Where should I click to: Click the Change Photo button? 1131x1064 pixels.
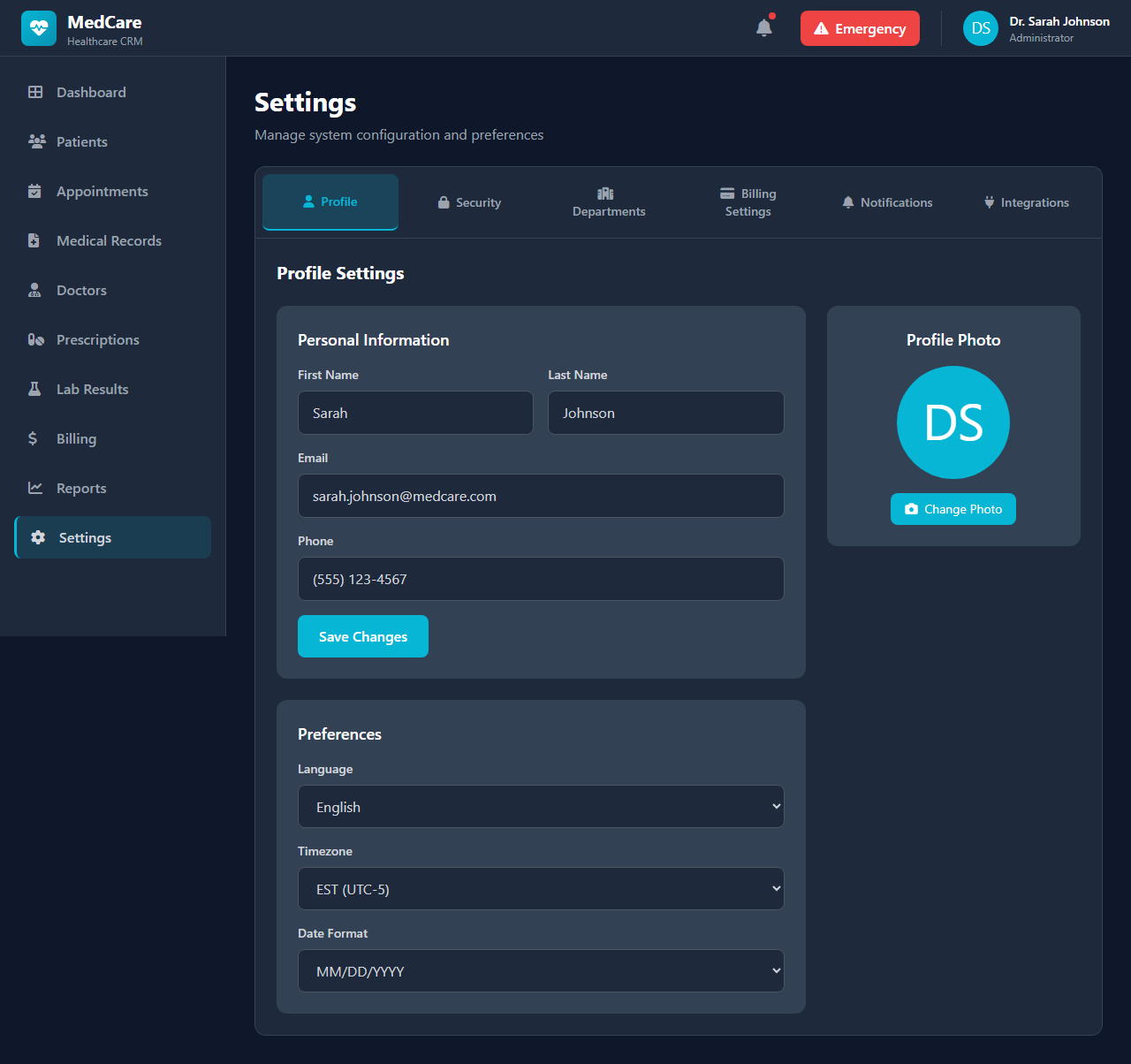pyautogui.click(x=953, y=509)
